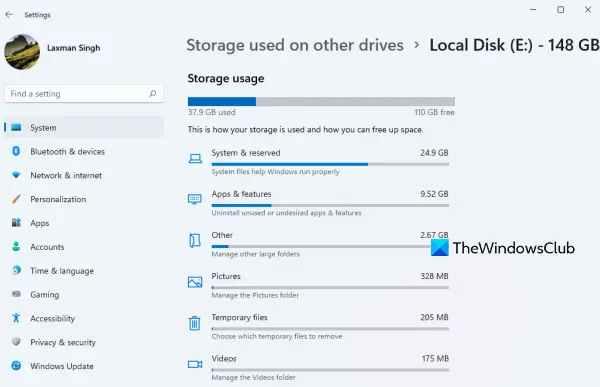This screenshot has height=387, width=600.
Task: Open the Apps settings category
Action: point(84,223)
